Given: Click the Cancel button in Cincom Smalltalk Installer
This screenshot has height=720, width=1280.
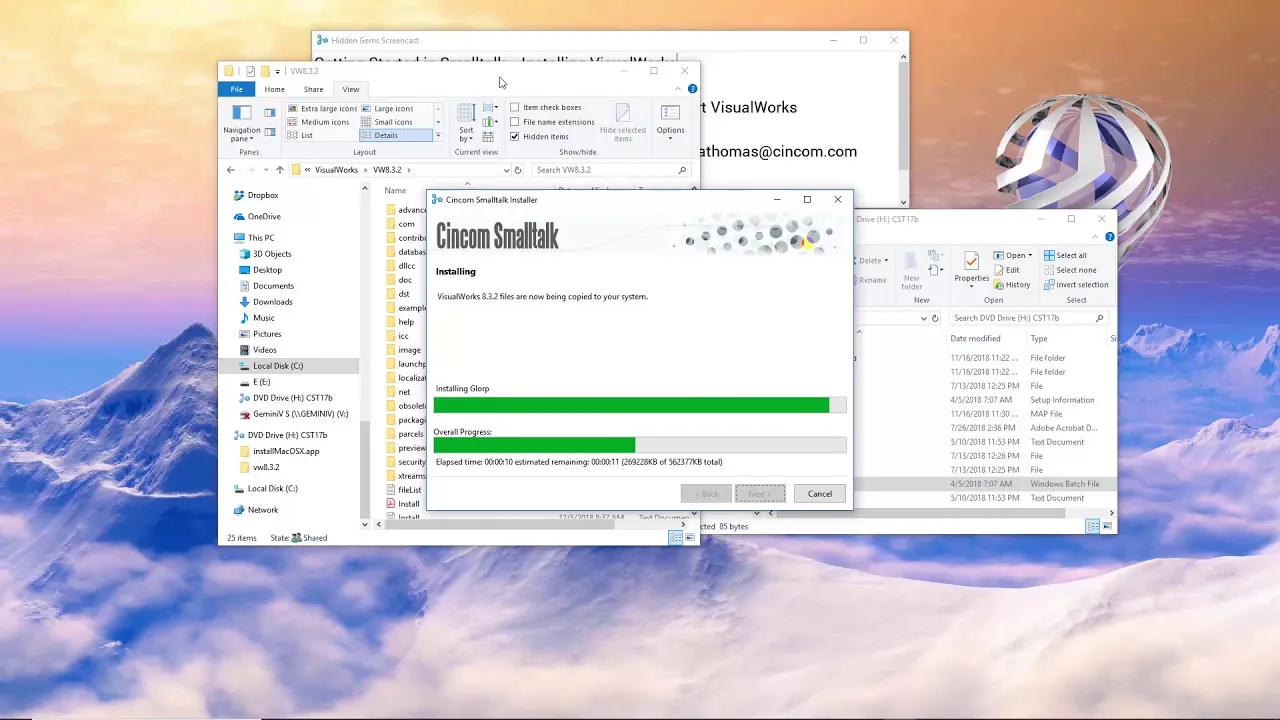Looking at the screenshot, I should coord(819,493).
